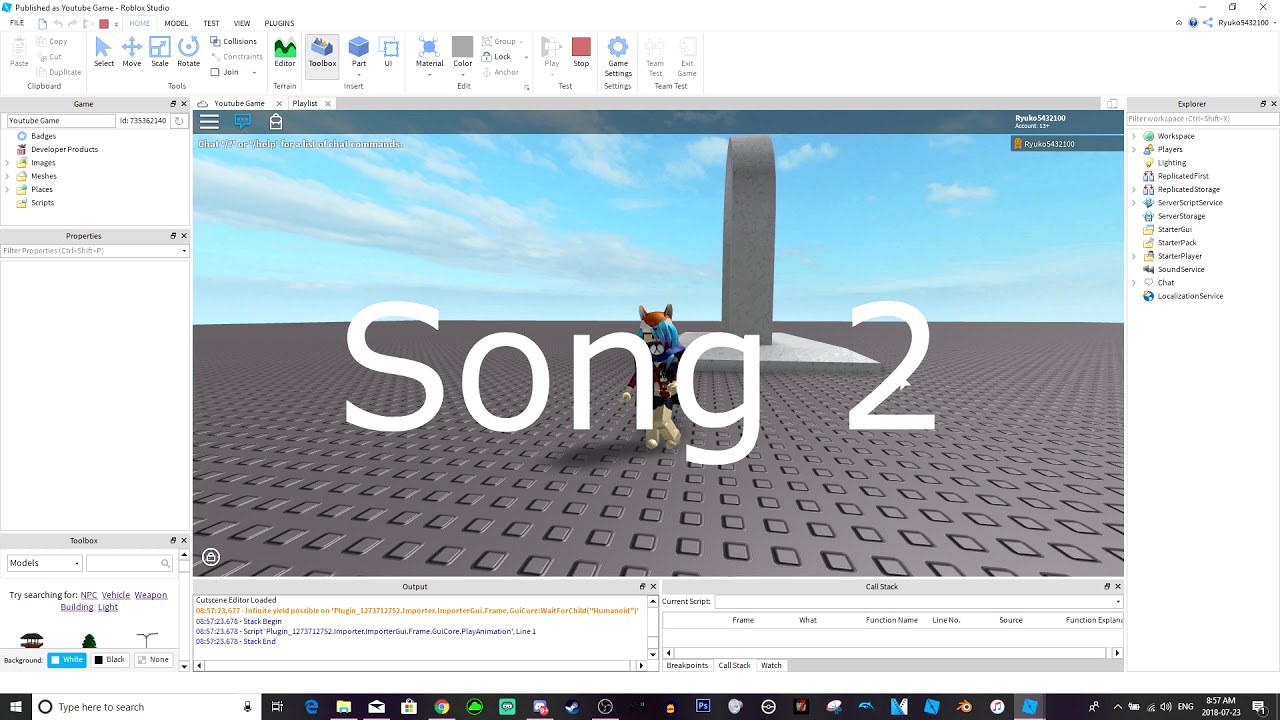The height and width of the screenshot is (720, 1280).
Task: Expand the Images folder in Game panel
Action: 8,163
